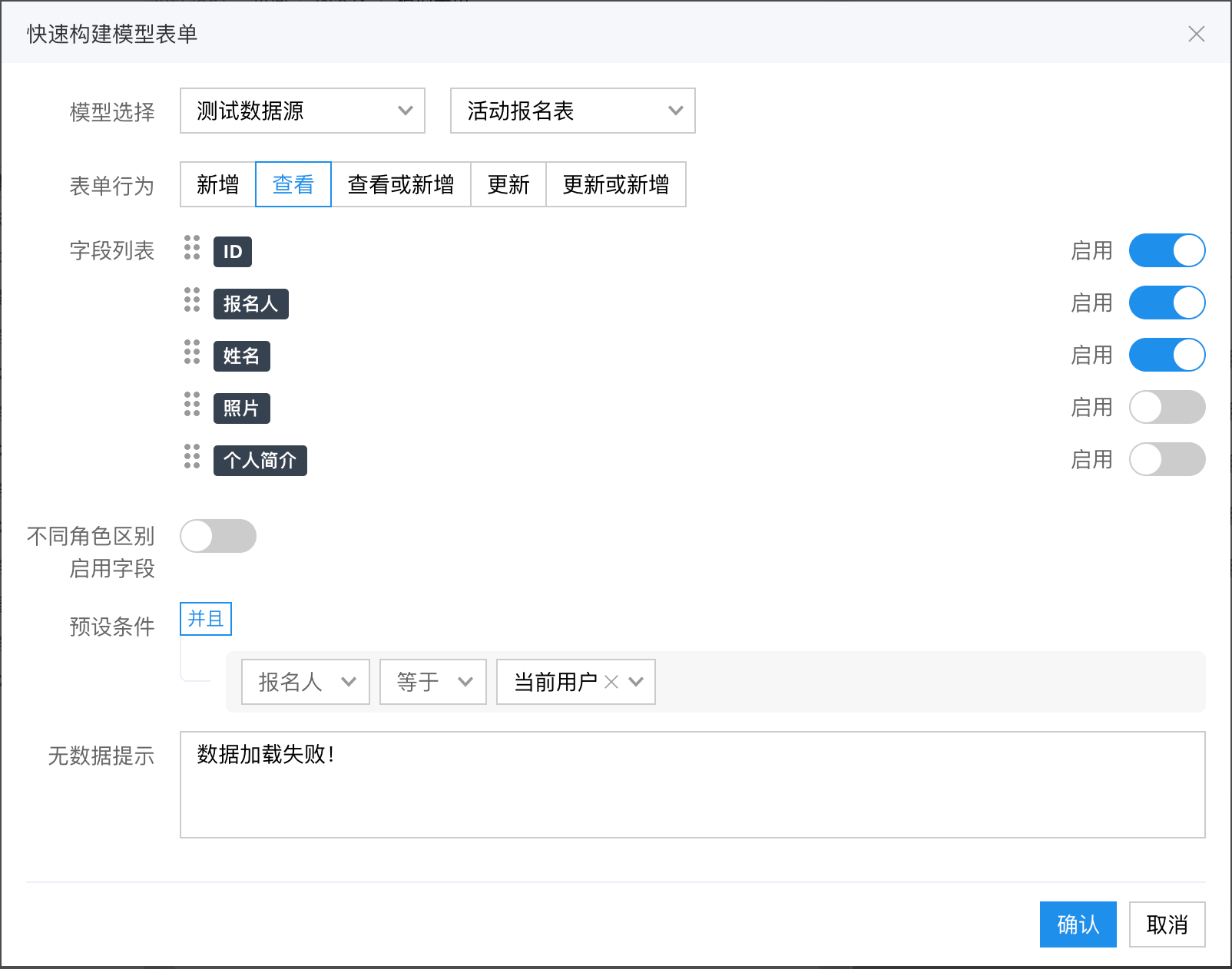
Task: Select 查看 form behavior
Action: tap(293, 184)
